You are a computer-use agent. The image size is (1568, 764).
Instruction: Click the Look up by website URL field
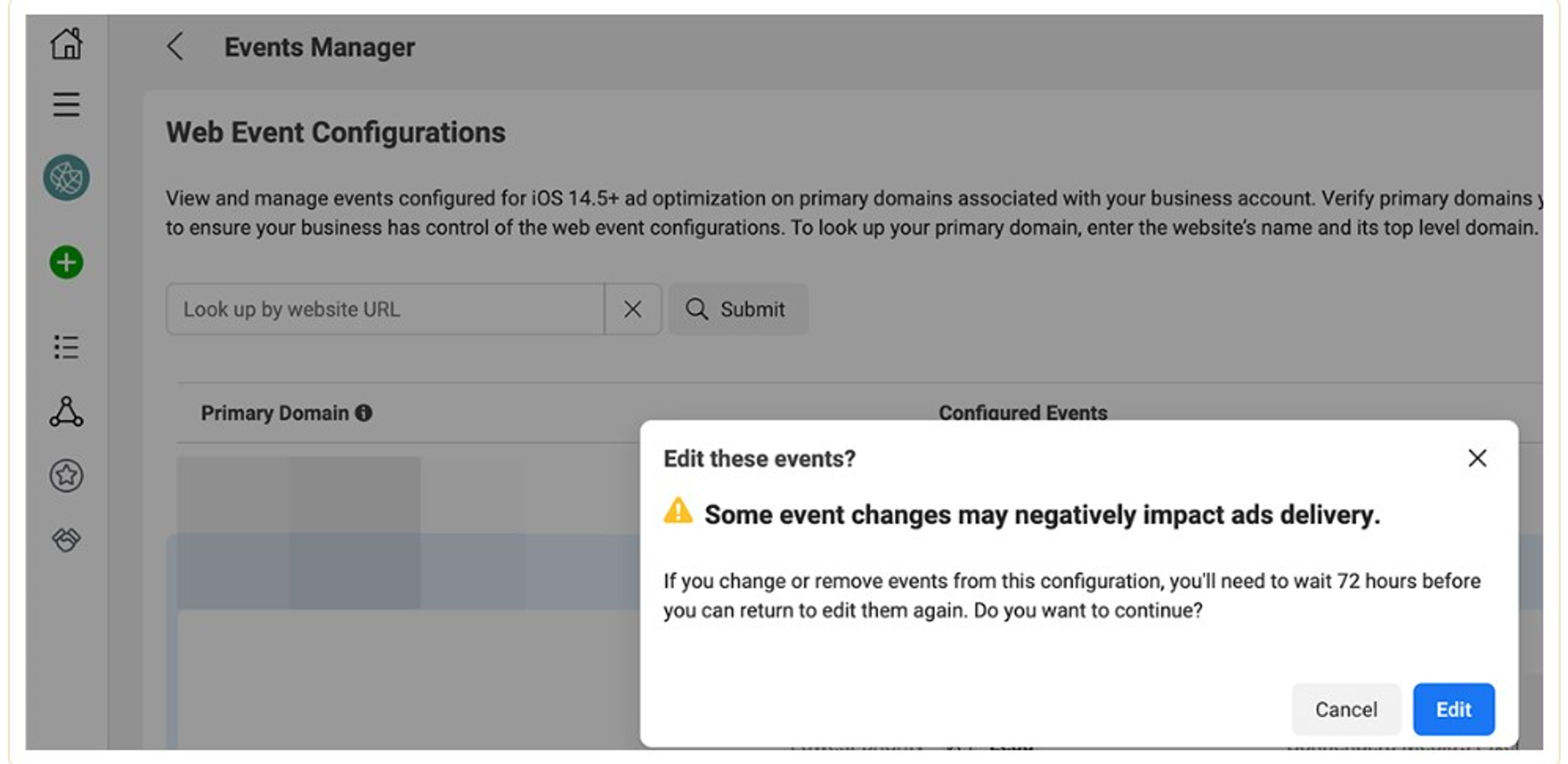point(386,309)
